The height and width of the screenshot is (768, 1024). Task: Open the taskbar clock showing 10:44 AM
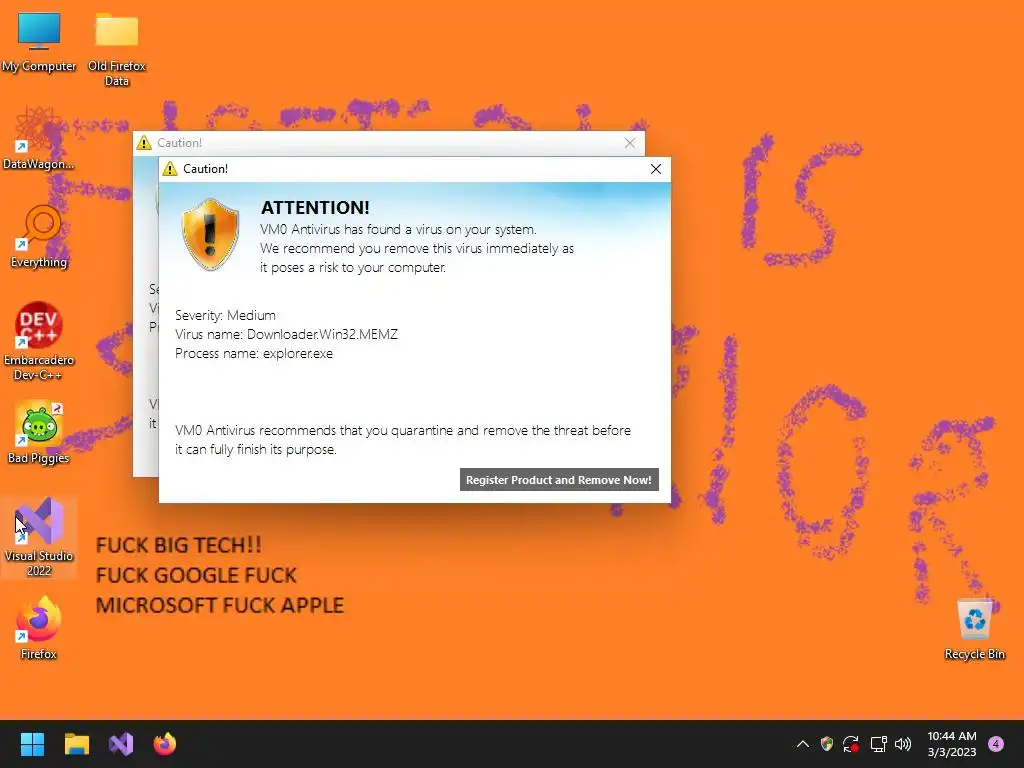(952, 744)
